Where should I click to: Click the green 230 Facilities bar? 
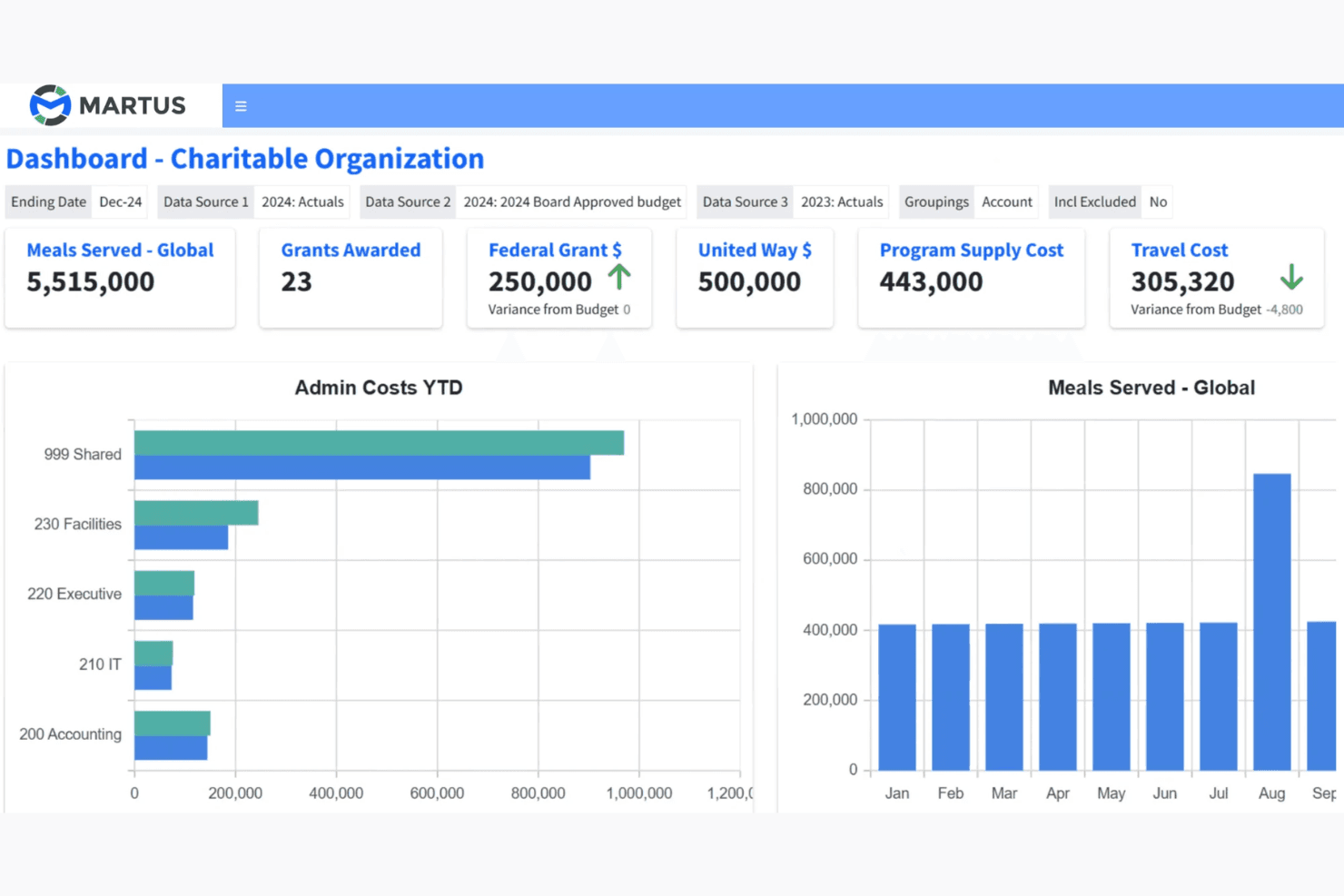(196, 512)
